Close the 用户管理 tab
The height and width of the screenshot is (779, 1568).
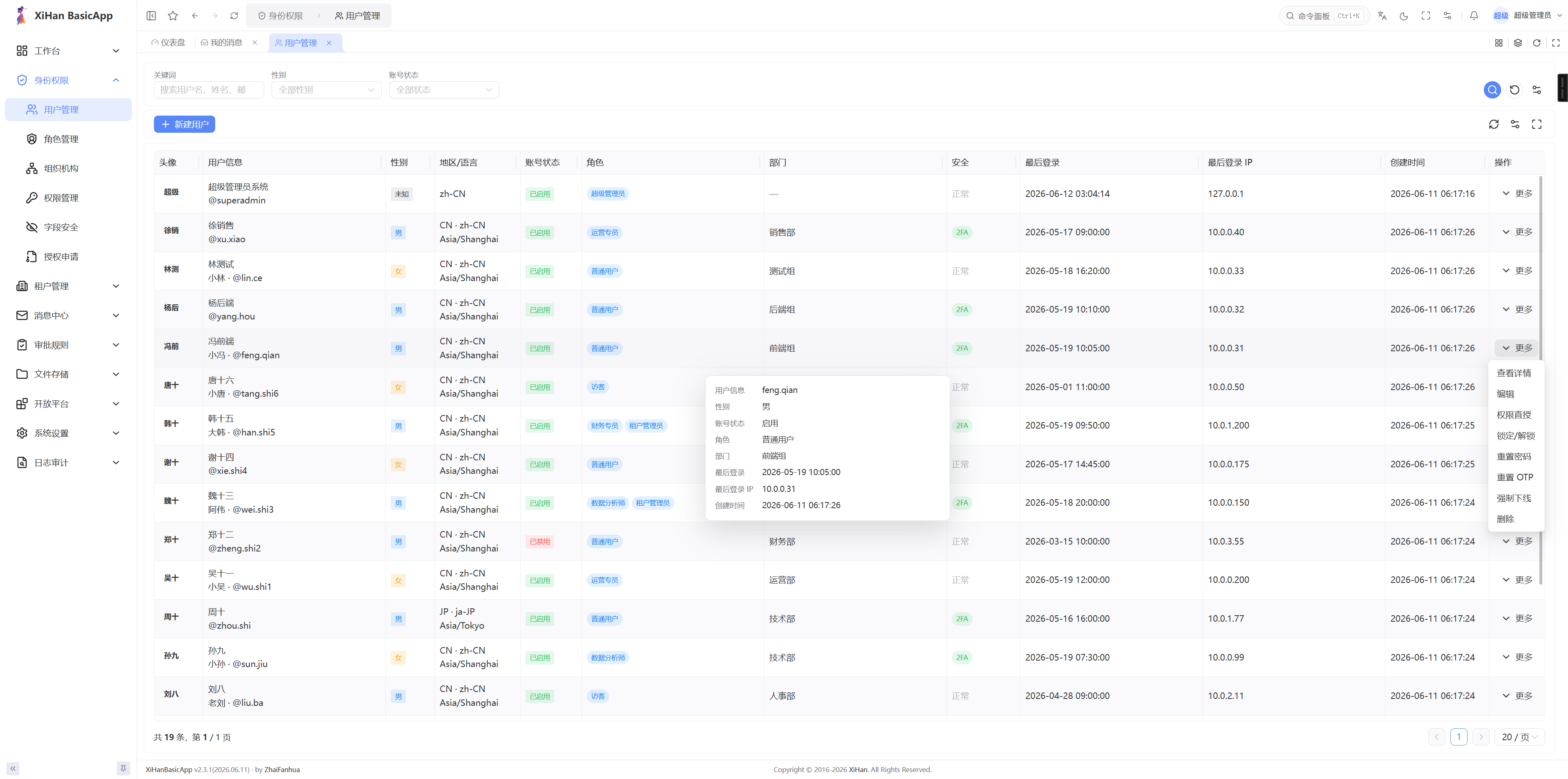tap(329, 42)
